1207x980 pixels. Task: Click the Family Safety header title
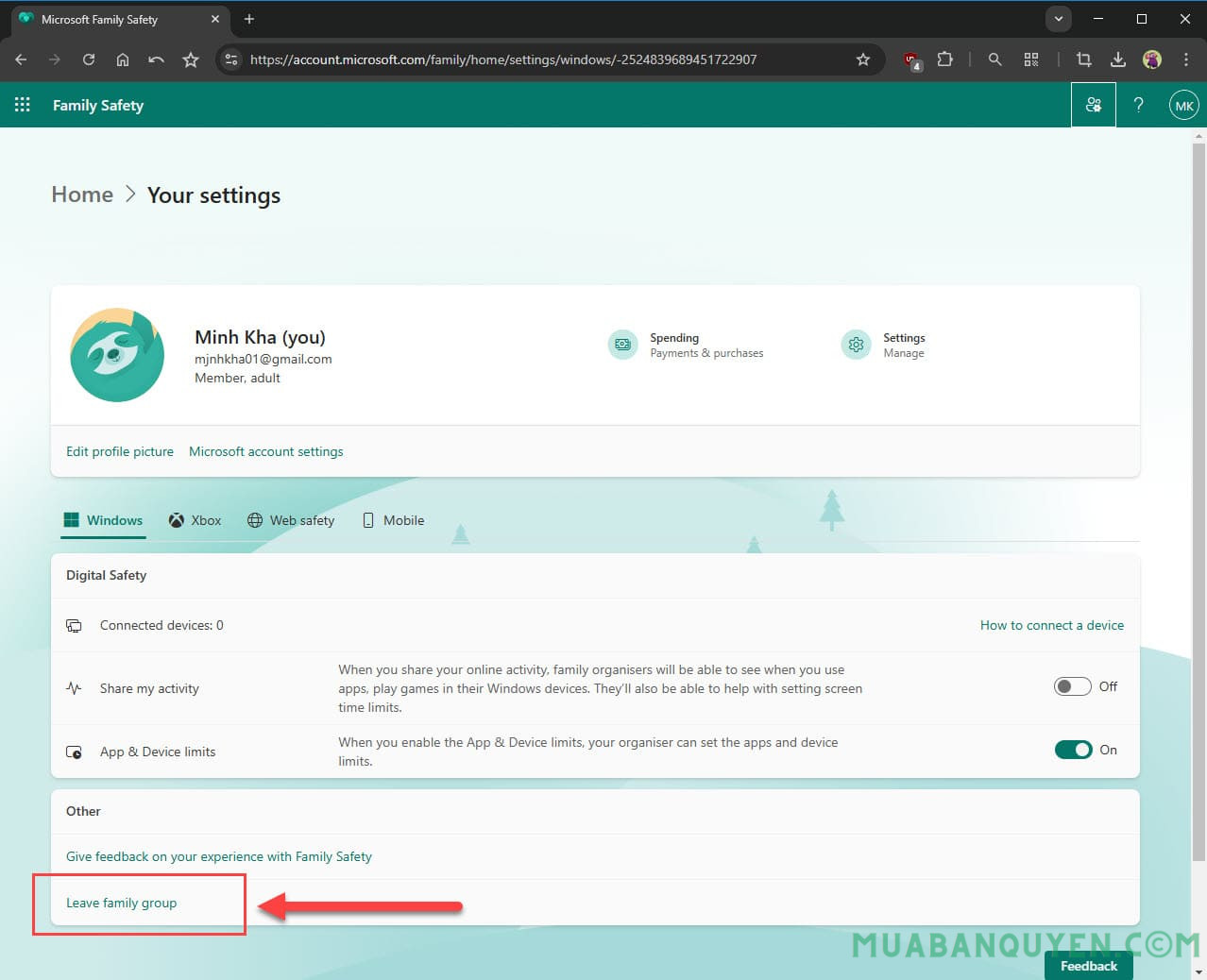point(98,105)
